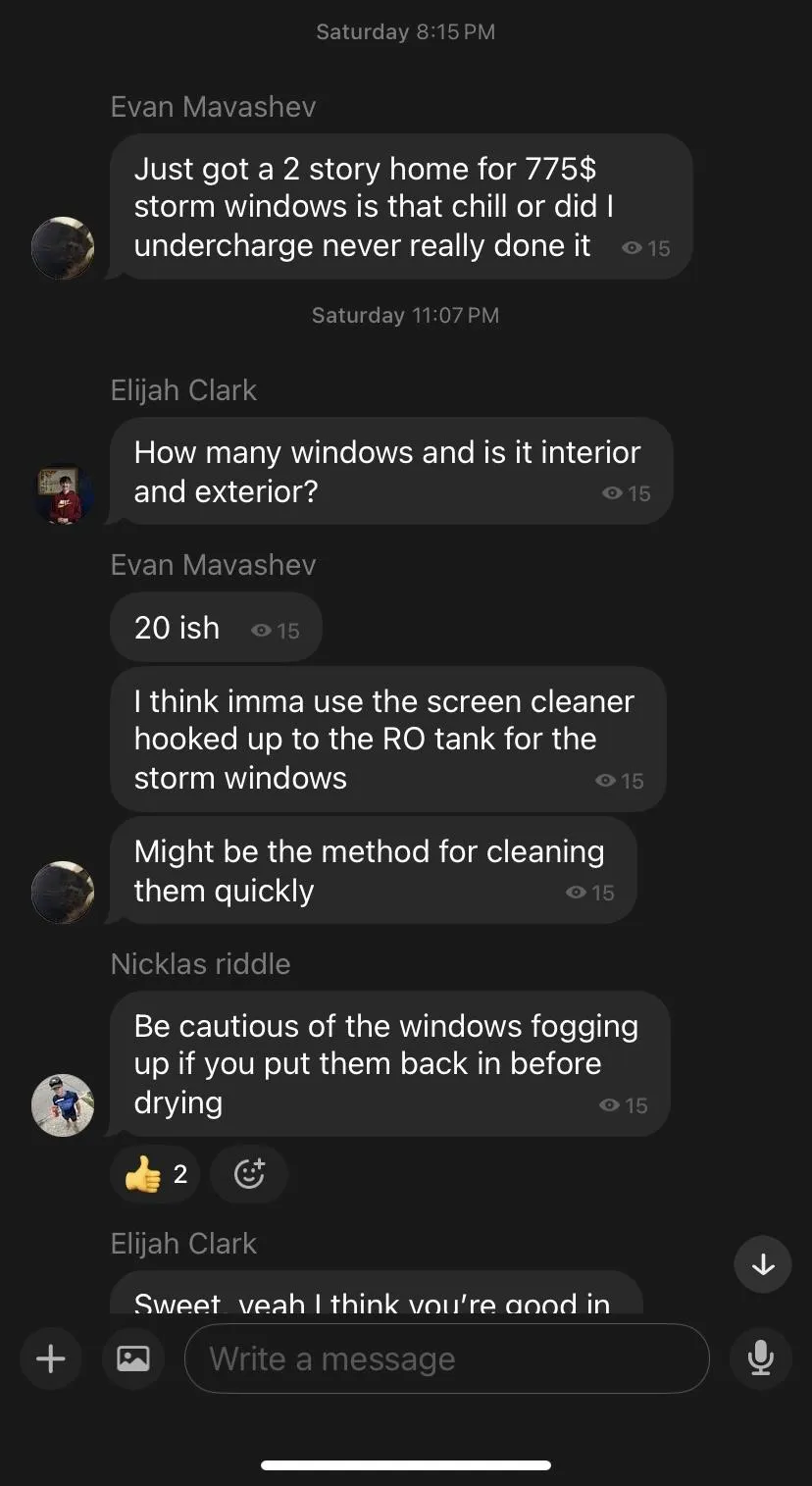
Task: Select the 'Just got a 2 story home' message
Action: coord(400,207)
